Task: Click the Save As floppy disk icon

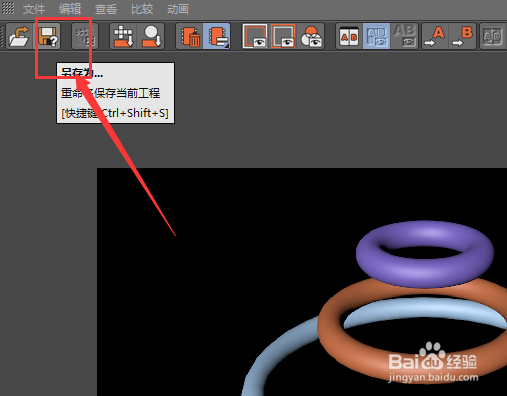Action: [47, 36]
